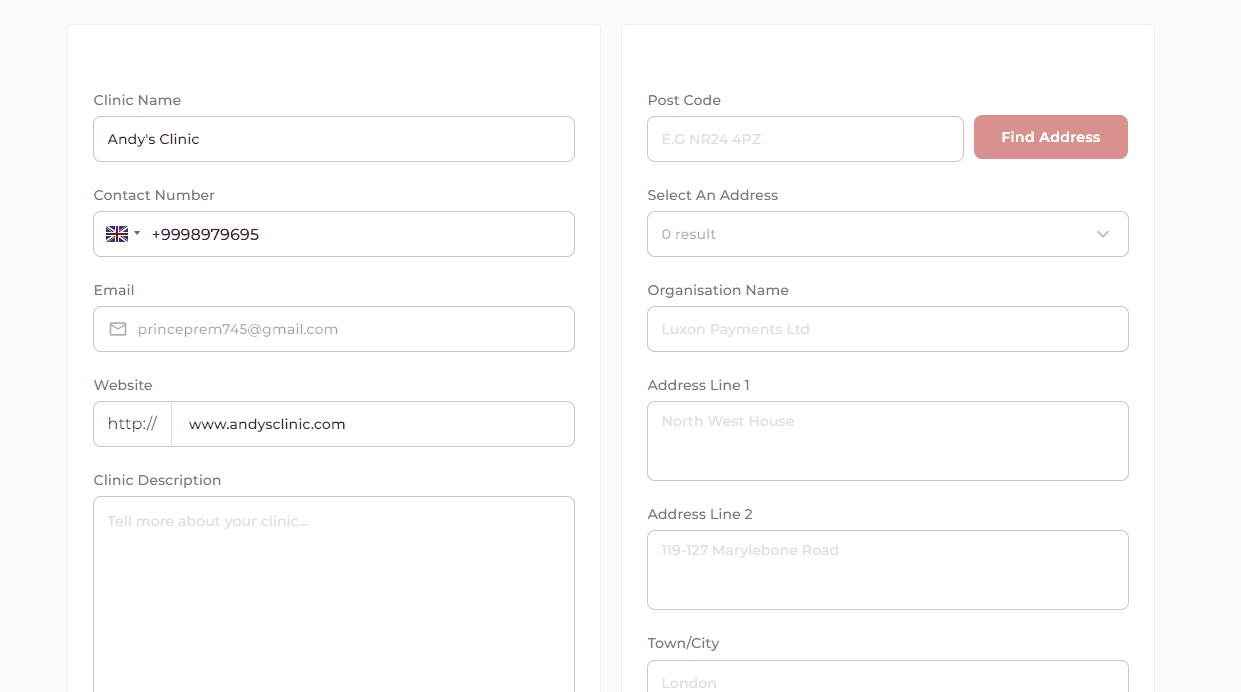Select the Email address input
This screenshot has width=1241, height=692.
[x=350, y=329]
